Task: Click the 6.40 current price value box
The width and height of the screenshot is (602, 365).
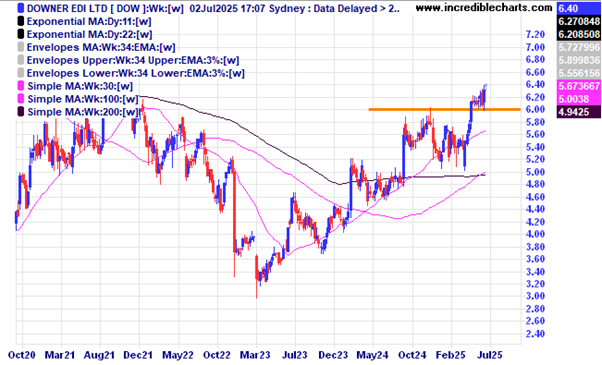Action: 579,8
